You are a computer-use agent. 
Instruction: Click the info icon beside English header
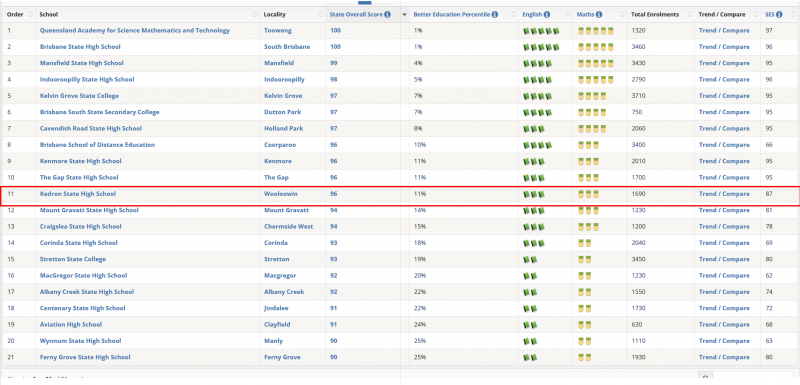(x=547, y=15)
